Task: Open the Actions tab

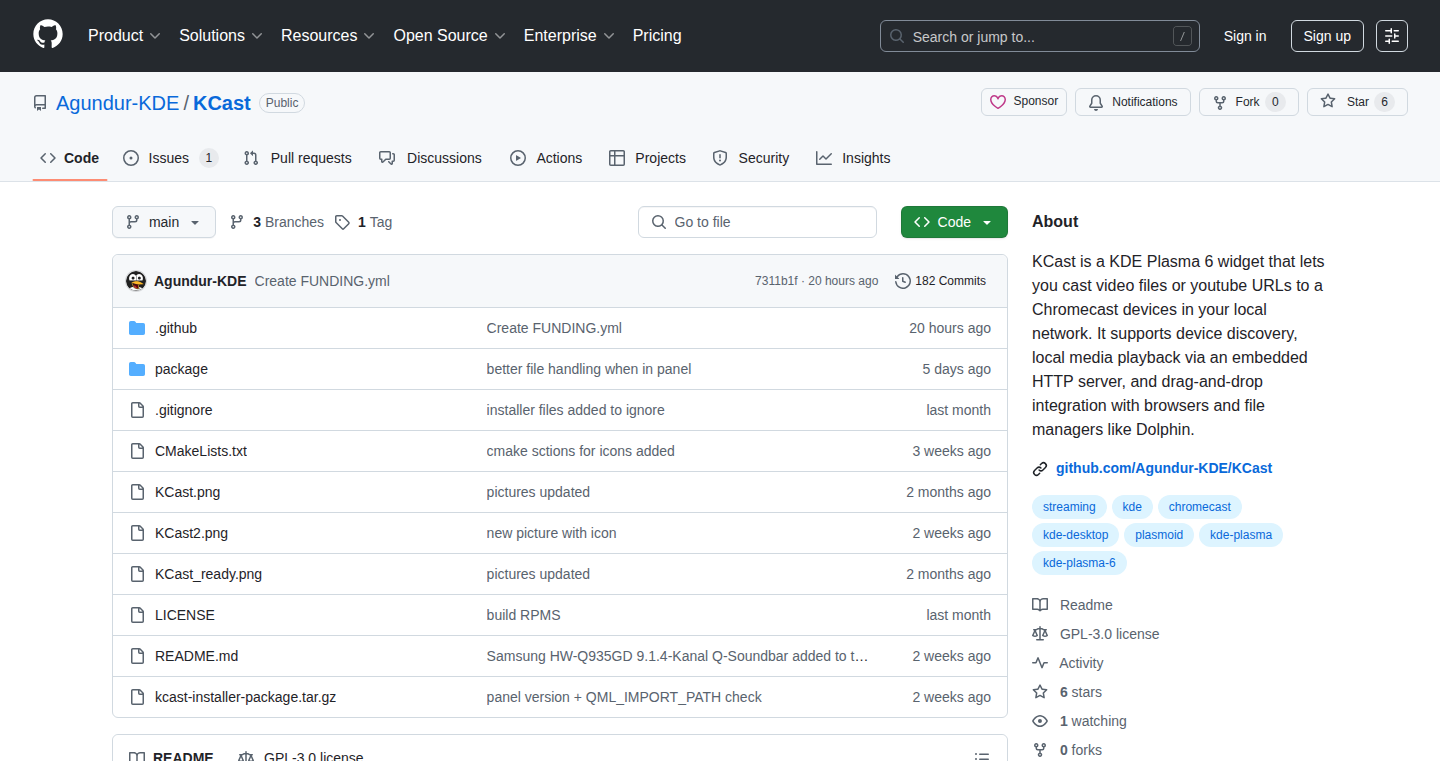Action: pos(546,158)
